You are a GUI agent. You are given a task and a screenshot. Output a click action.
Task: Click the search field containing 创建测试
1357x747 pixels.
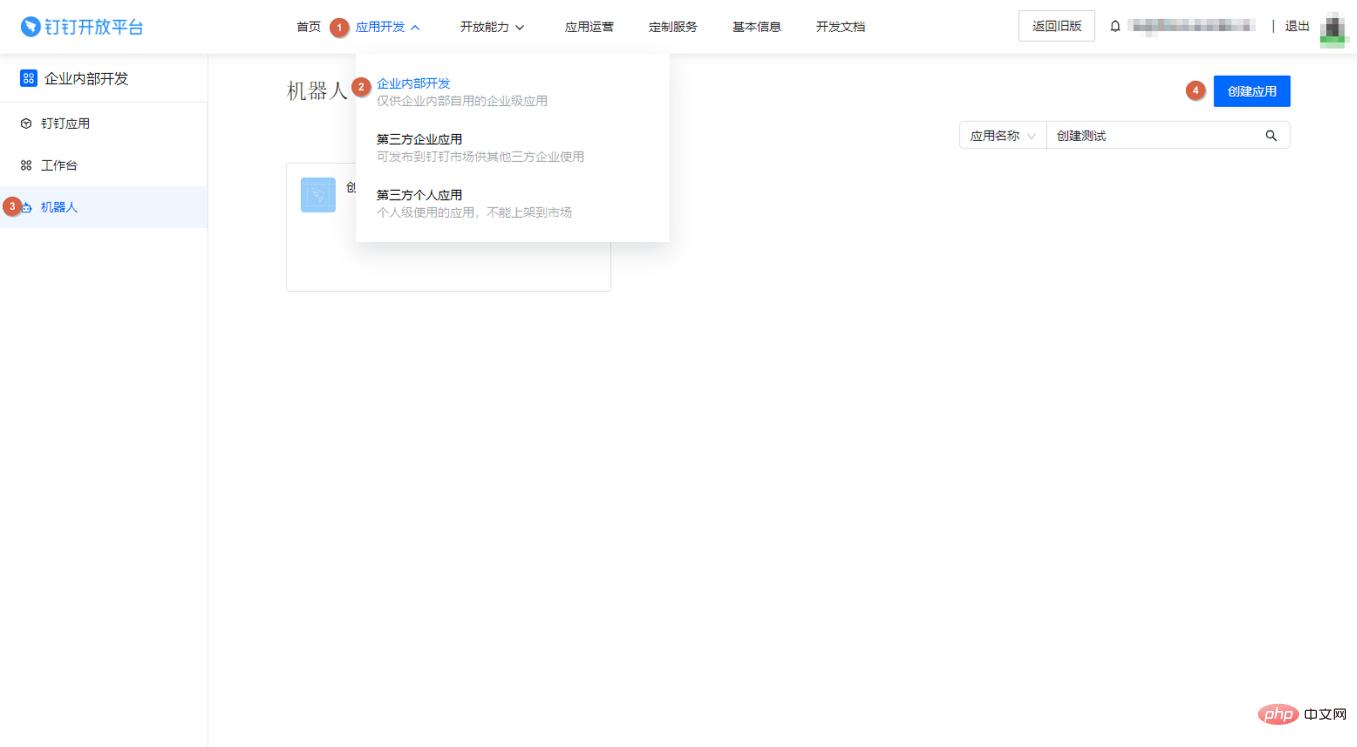point(1150,136)
